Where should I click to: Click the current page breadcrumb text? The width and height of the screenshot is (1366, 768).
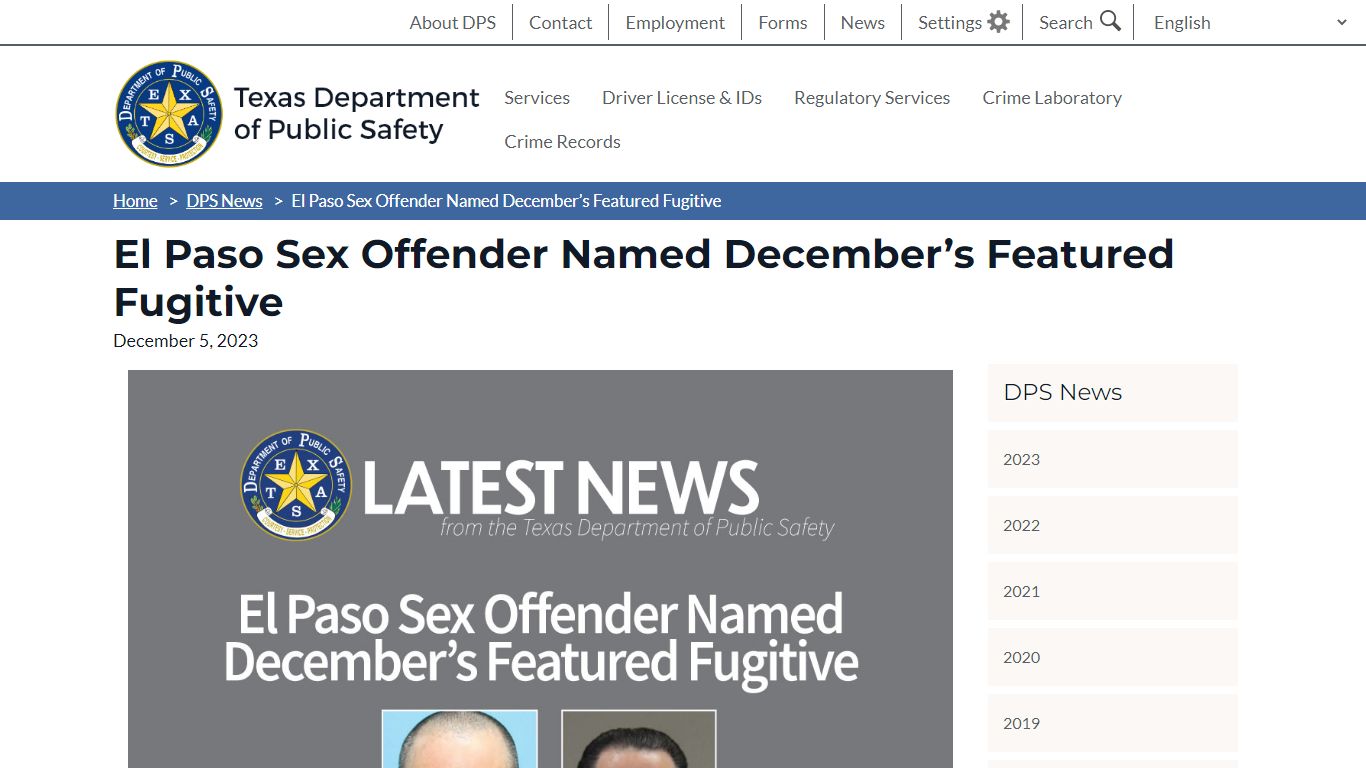(x=506, y=201)
